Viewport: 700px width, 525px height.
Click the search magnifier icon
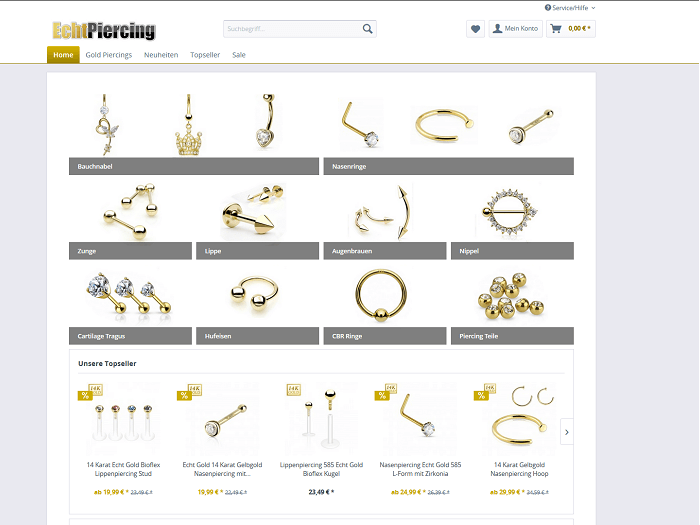(x=367, y=29)
